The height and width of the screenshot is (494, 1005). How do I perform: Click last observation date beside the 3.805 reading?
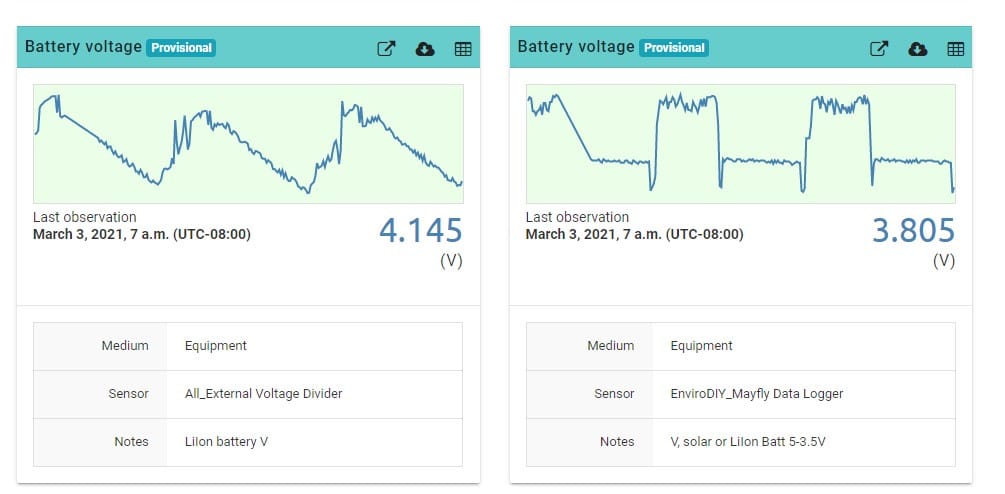point(634,235)
